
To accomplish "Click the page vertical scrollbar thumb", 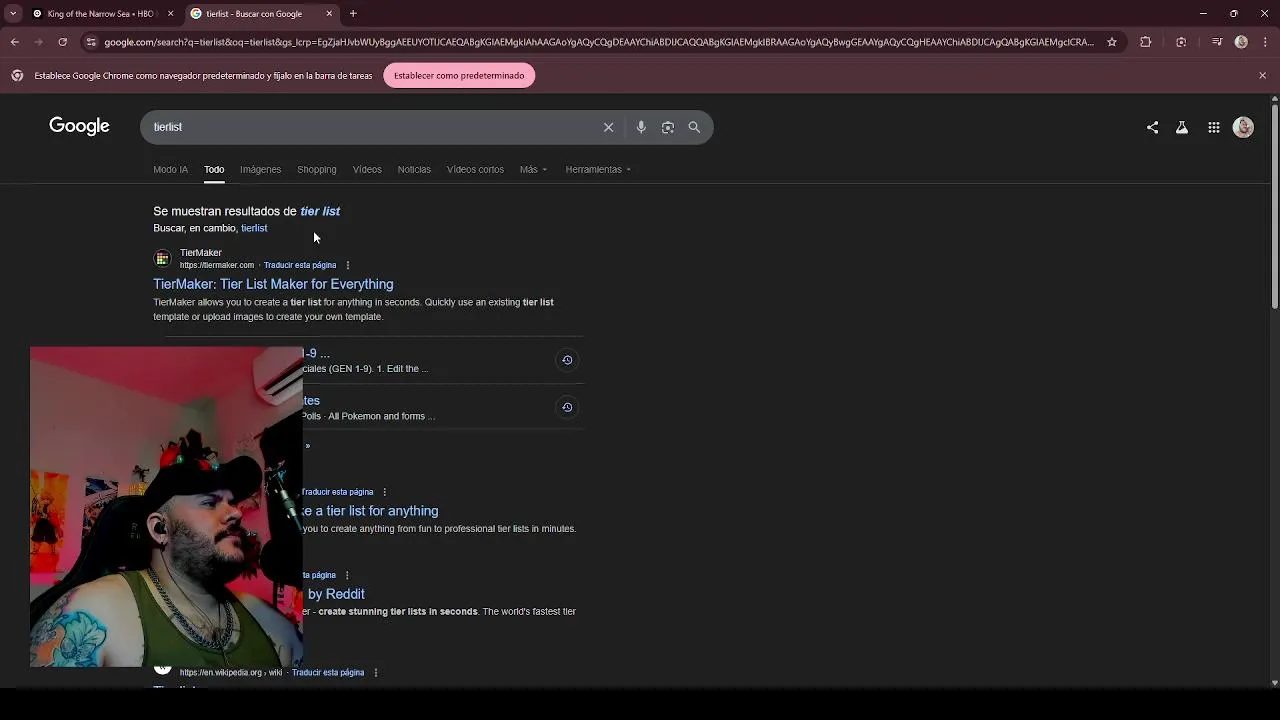I will point(1274,205).
